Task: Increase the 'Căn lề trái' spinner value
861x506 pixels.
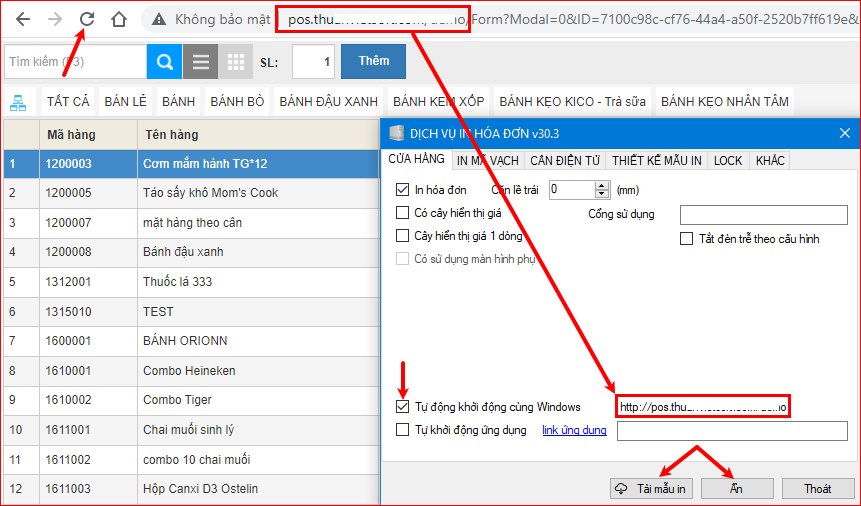Action: (x=601, y=184)
